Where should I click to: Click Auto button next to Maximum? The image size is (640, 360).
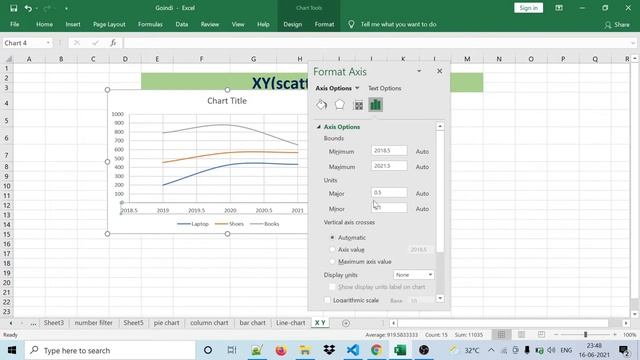[422, 167]
